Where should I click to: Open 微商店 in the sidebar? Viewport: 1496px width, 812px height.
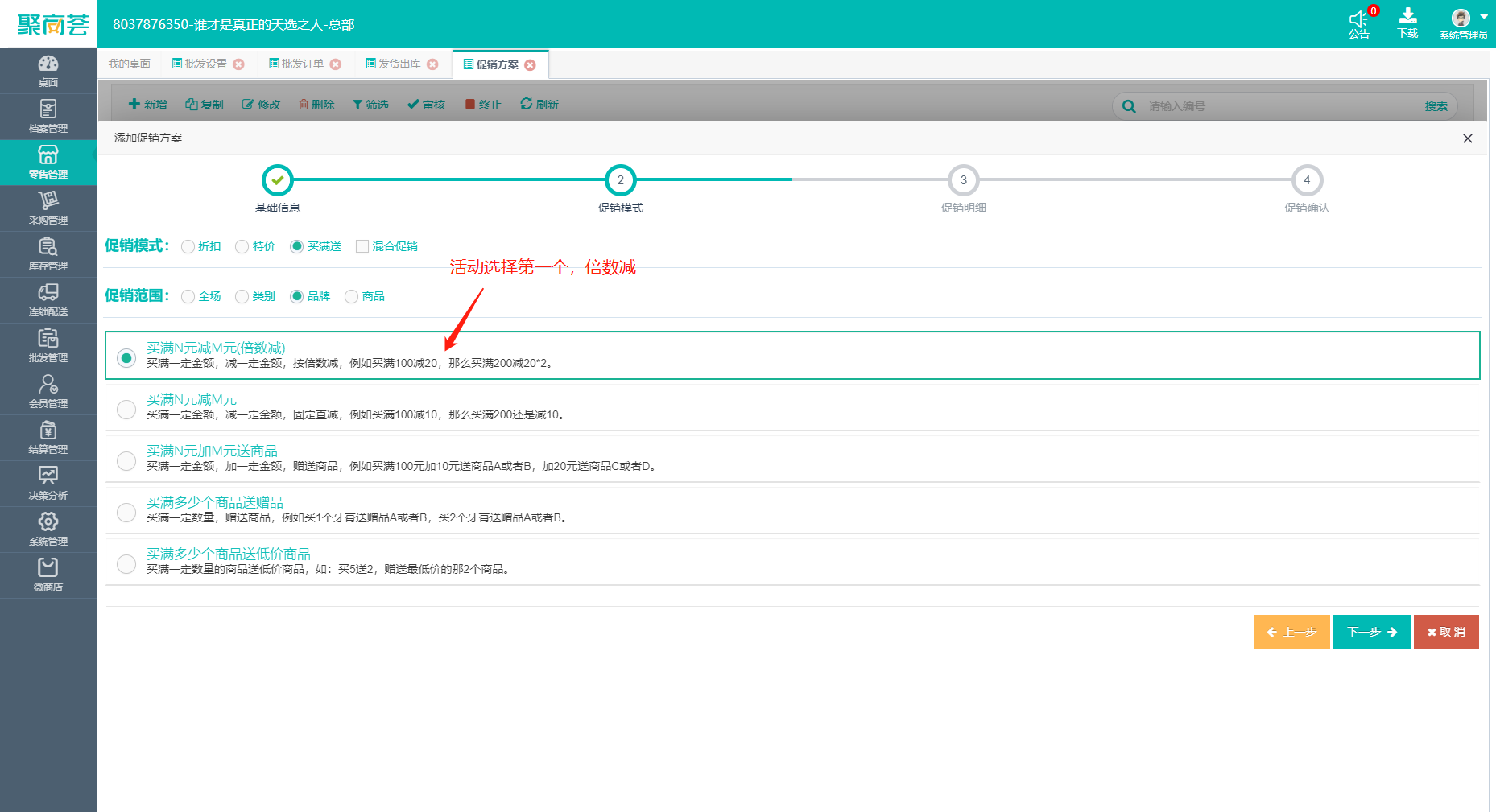point(48,575)
